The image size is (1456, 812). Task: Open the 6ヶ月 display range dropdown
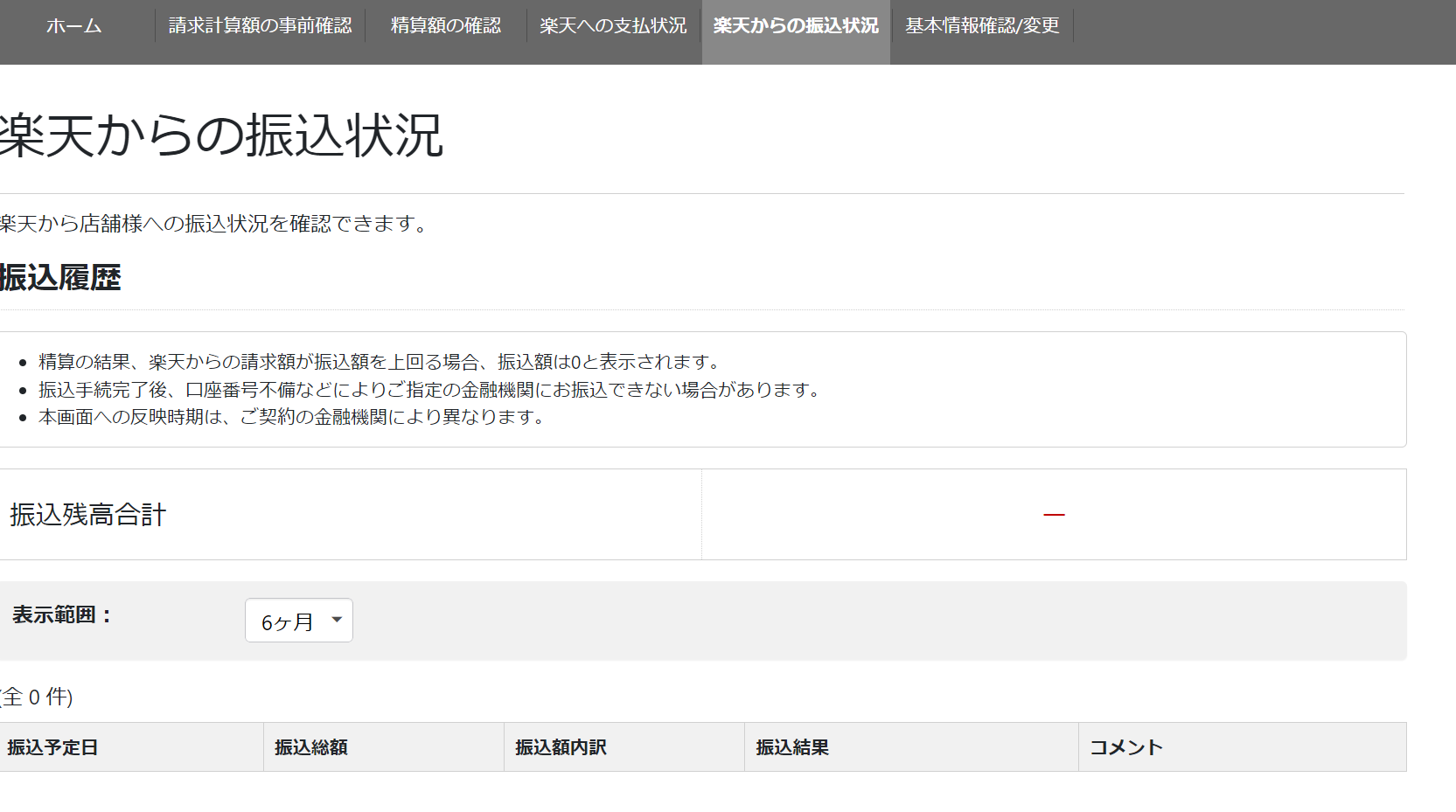point(298,620)
